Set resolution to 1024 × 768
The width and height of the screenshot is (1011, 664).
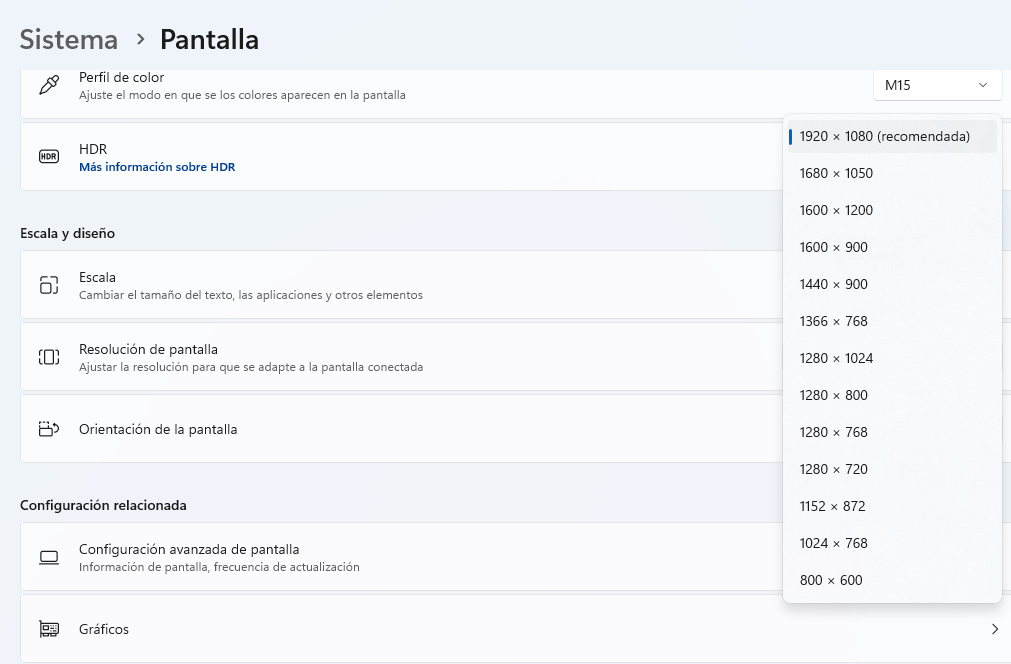tap(892, 543)
